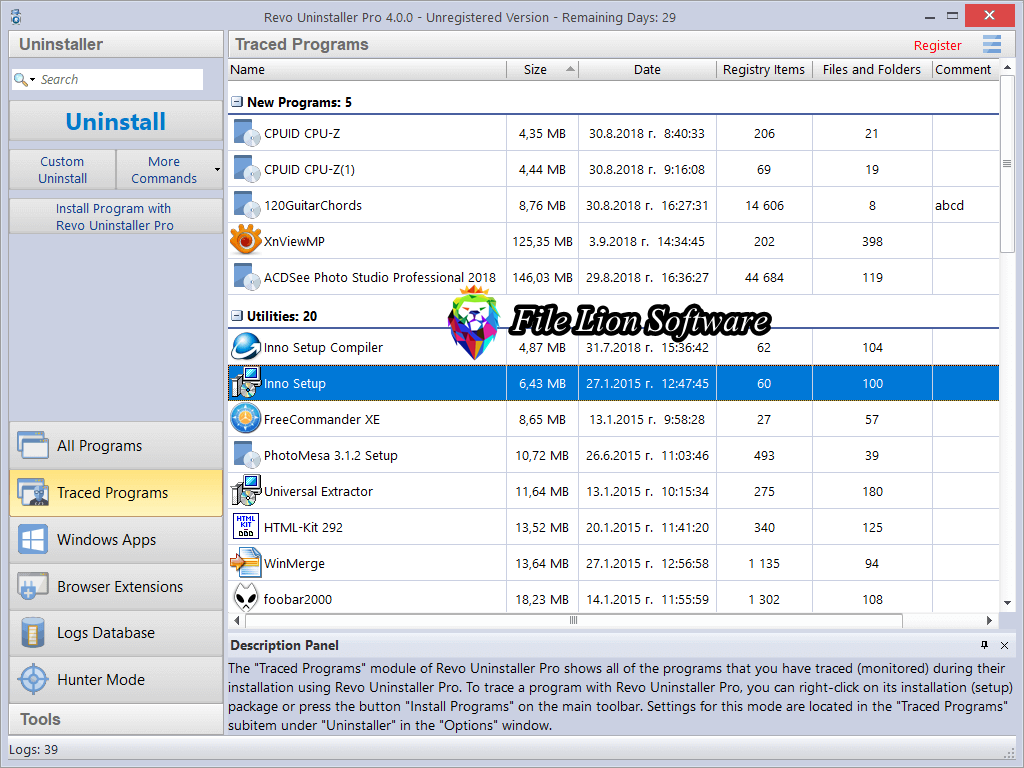The image size is (1024, 768).
Task: Click the foobar2000 alien icon
Action: [246, 598]
